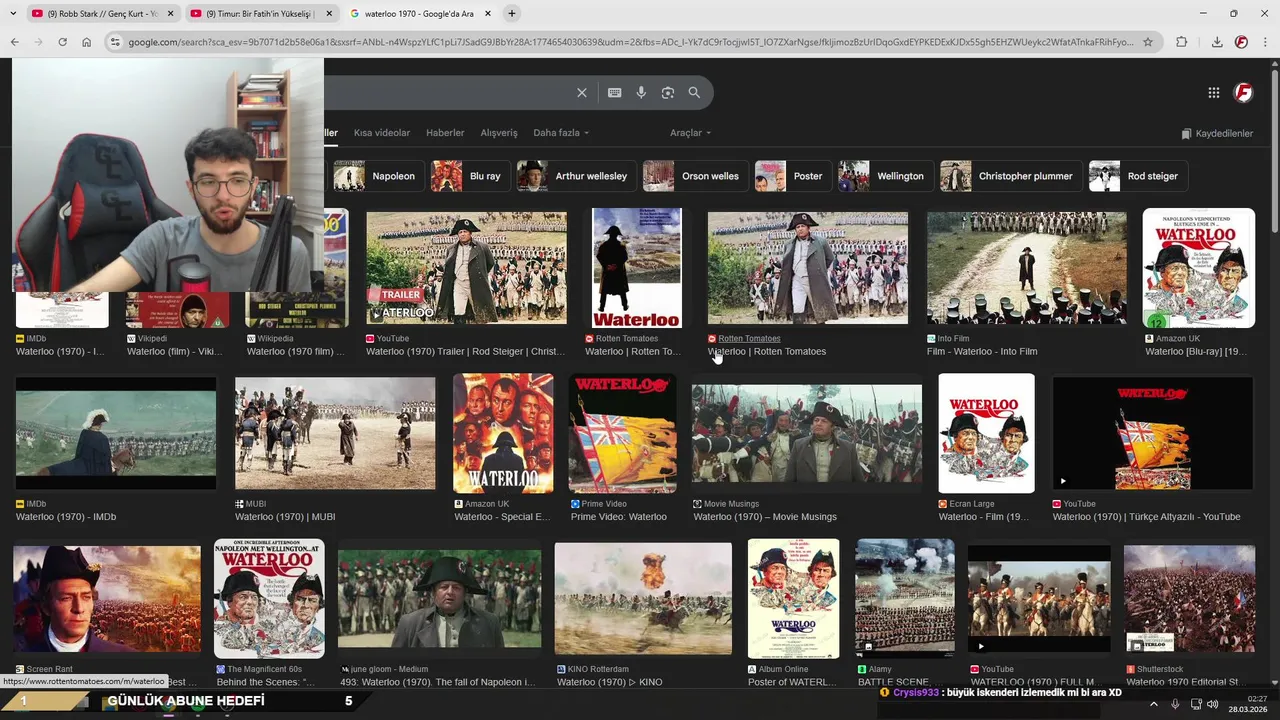Screen dimensions: 1280x720
Task: Open the browser extensions puzzle icon
Action: (x=1182, y=42)
